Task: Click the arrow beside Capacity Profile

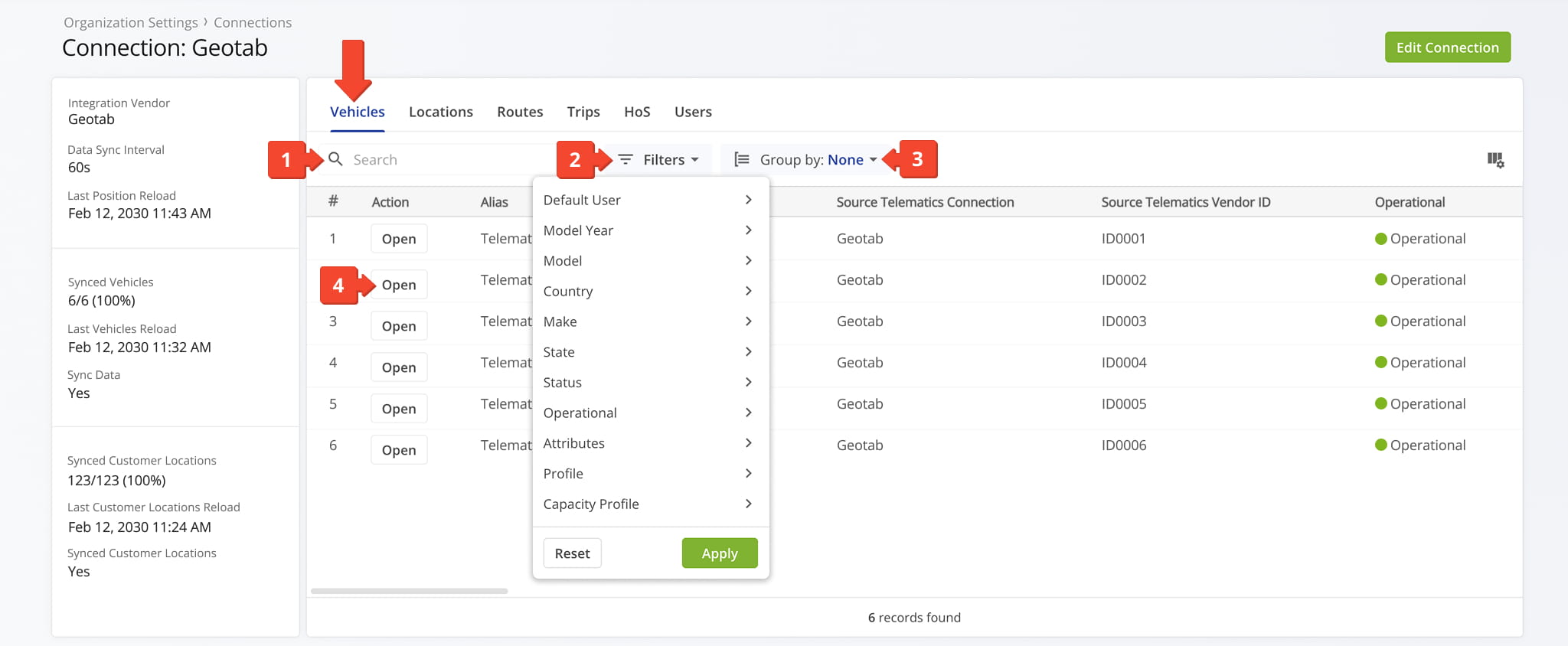Action: [x=748, y=504]
